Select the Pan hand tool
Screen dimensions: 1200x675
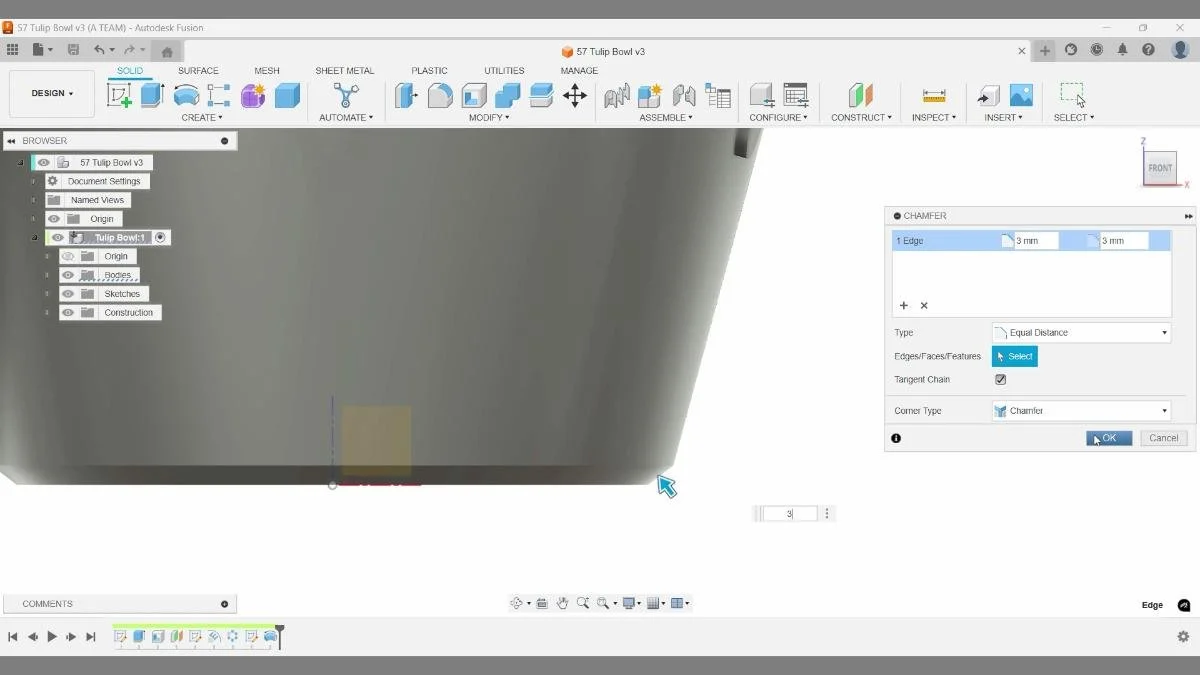[x=563, y=603]
